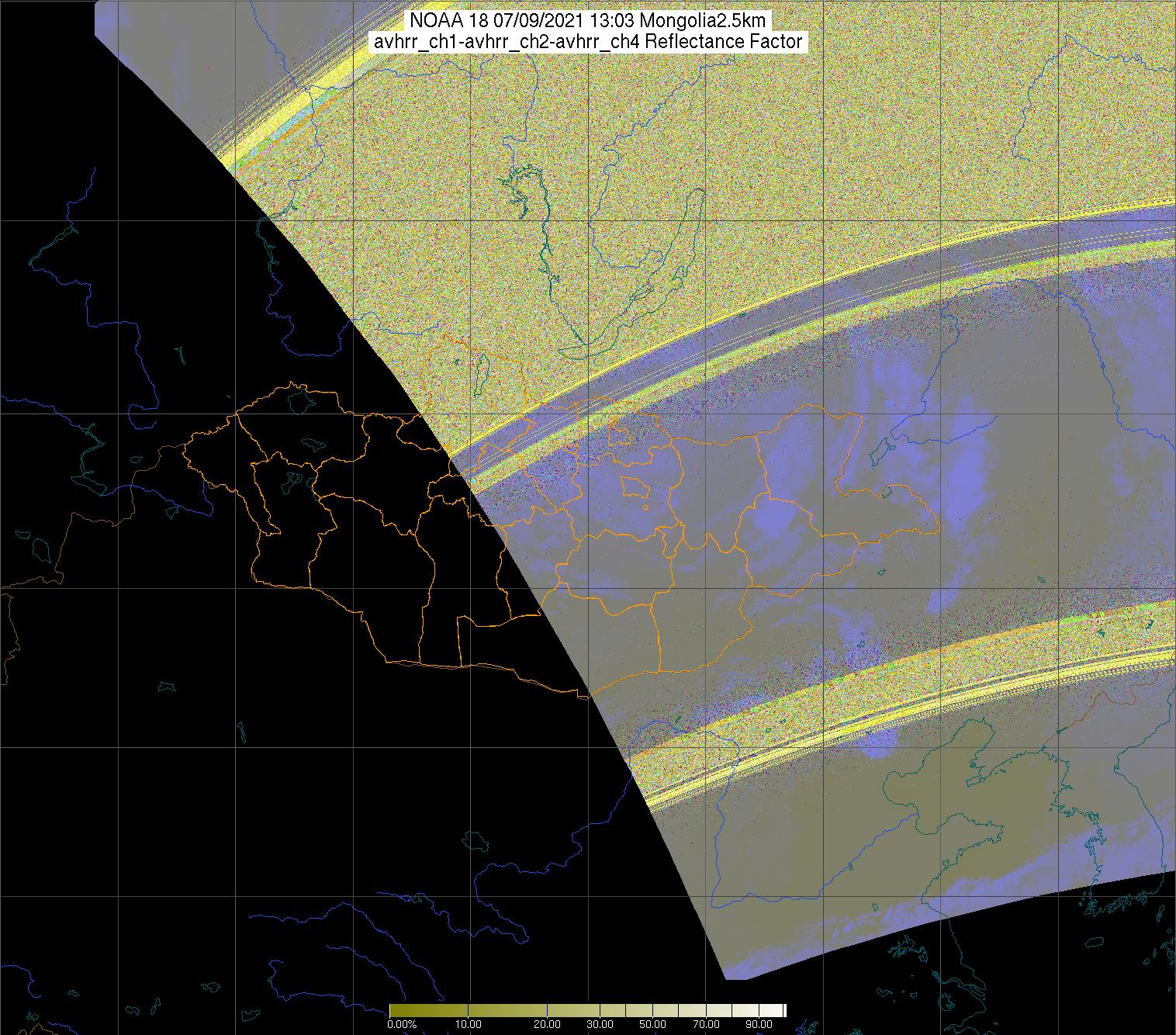The image size is (1176, 1035).
Task: Click the 'NOAA 18 07/09/2021 13:03 Mongolia2.5km' title
Action: (x=587, y=21)
